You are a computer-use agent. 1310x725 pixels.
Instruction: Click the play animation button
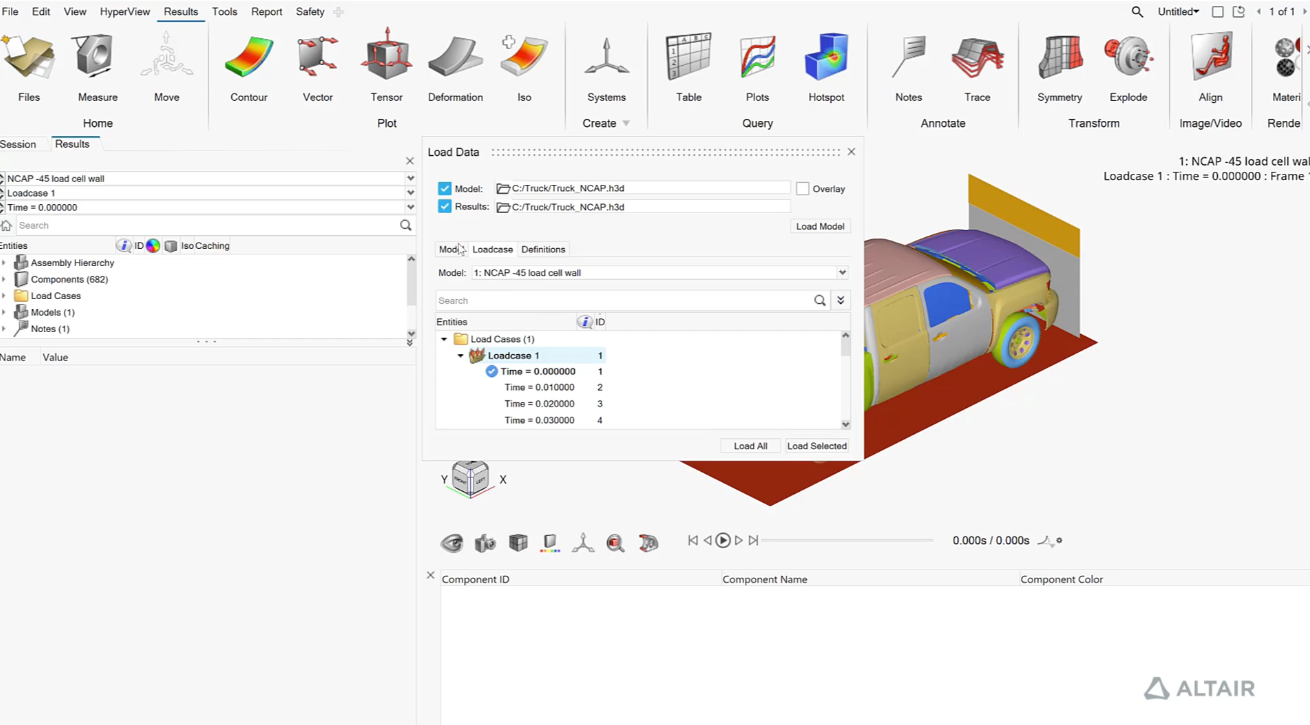[x=722, y=540]
